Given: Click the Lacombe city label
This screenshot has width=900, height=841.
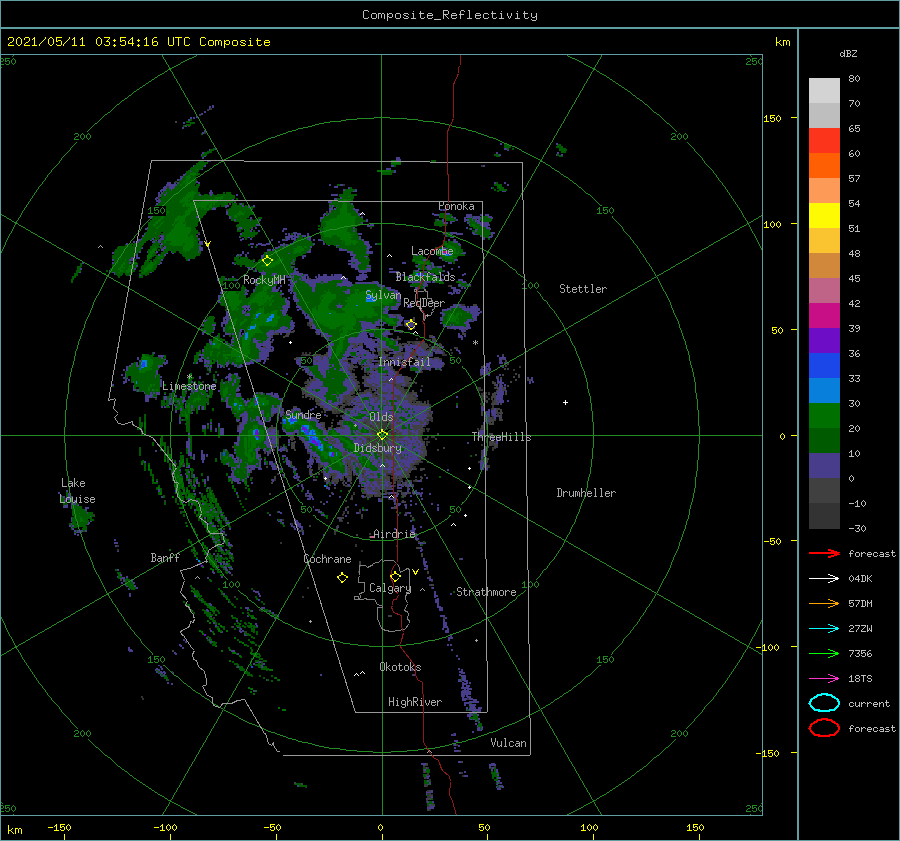Looking at the screenshot, I should 432,251.
